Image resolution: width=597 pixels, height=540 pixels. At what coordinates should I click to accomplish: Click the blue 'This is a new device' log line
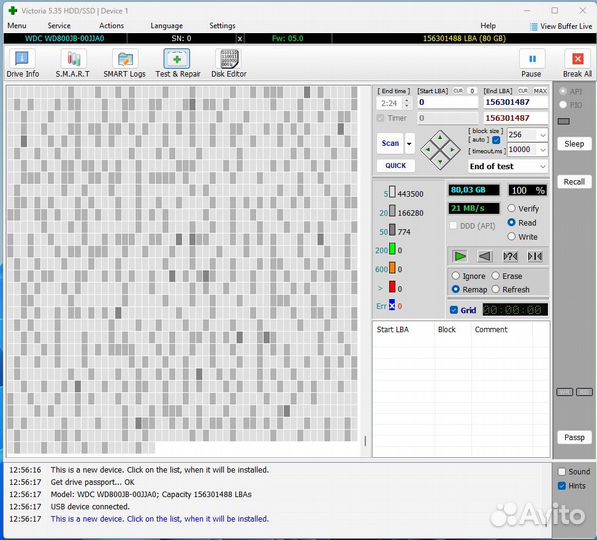pos(160,519)
